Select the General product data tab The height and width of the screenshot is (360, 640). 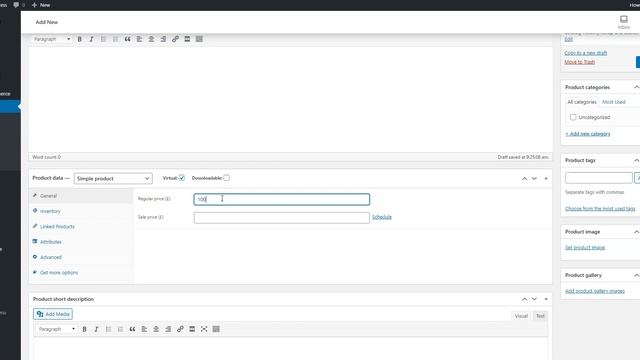(81, 196)
